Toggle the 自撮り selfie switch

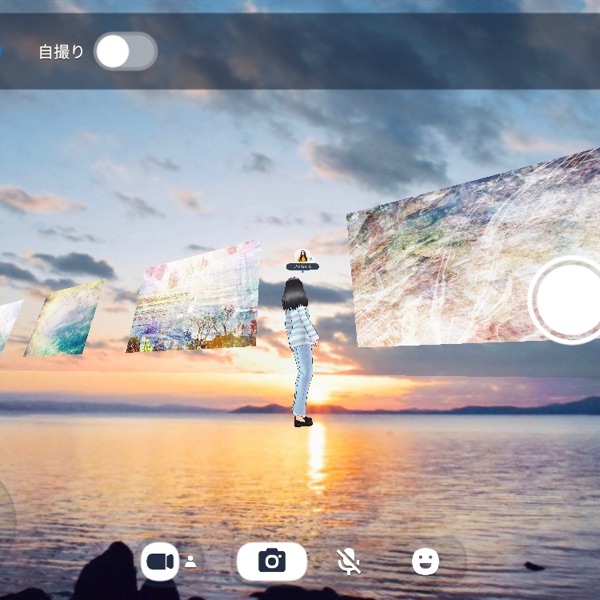click(x=126, y=51)
